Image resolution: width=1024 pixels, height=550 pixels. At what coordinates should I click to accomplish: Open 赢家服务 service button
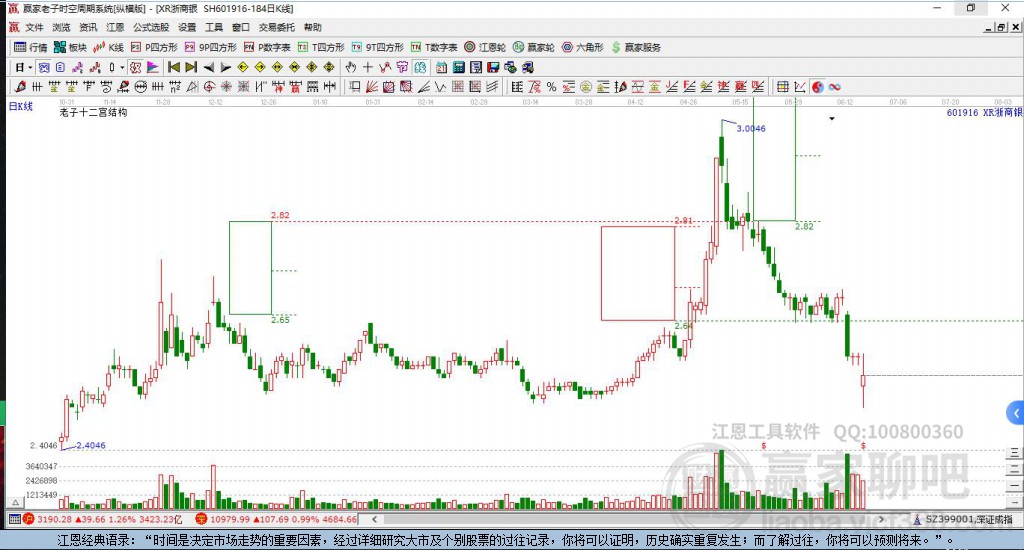coord(636,47)
